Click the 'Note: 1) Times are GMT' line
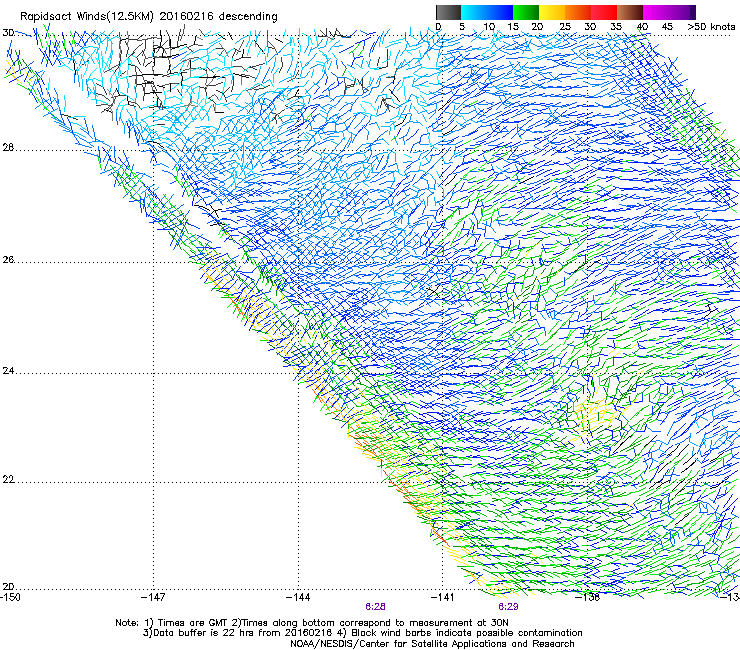The image size is (740, 650). tap(312, 623)
